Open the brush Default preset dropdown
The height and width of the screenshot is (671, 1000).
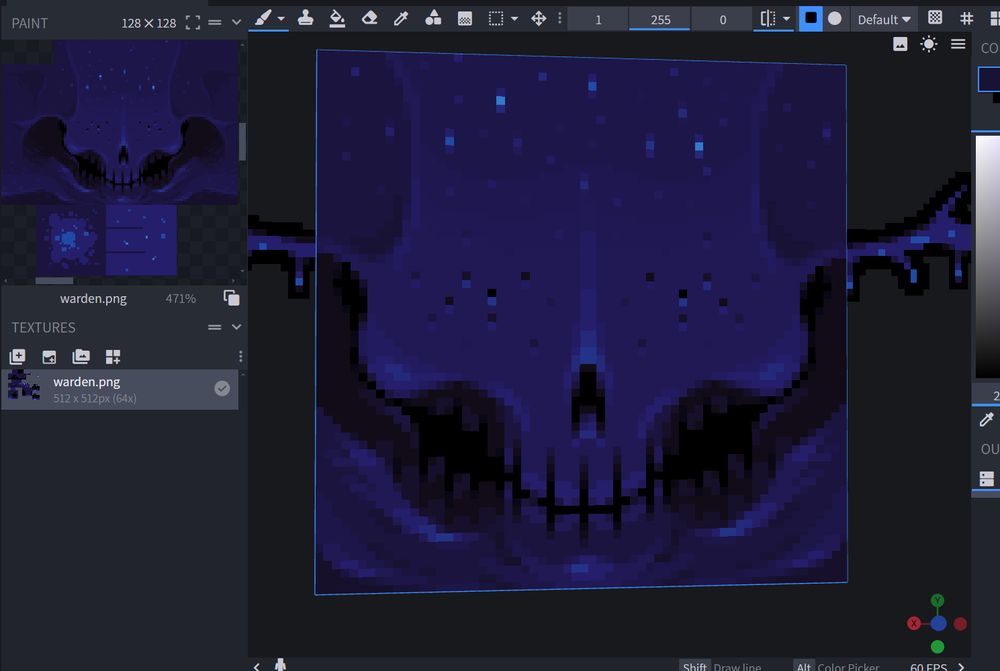[x=884, y=19]
